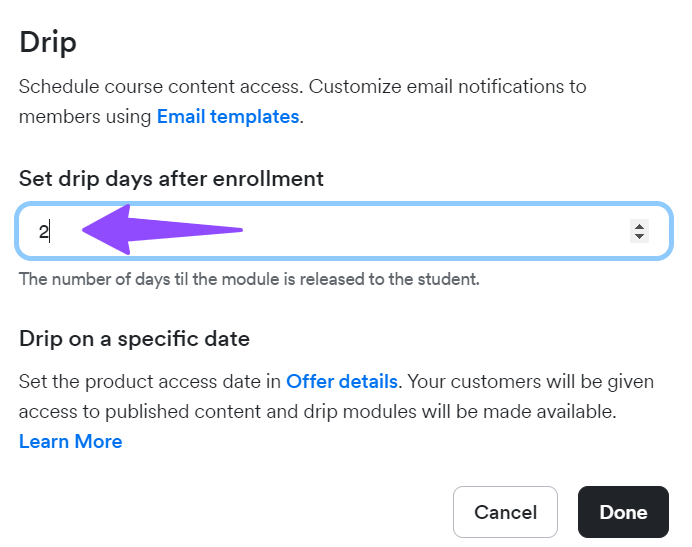Click the down arrow of drip days stepper
692x547 pixels.
(x=639, y=236)
